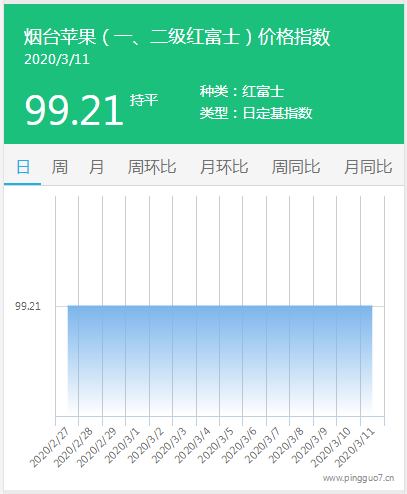Click the x-axis label 2020/3/10

click(331, 448)
